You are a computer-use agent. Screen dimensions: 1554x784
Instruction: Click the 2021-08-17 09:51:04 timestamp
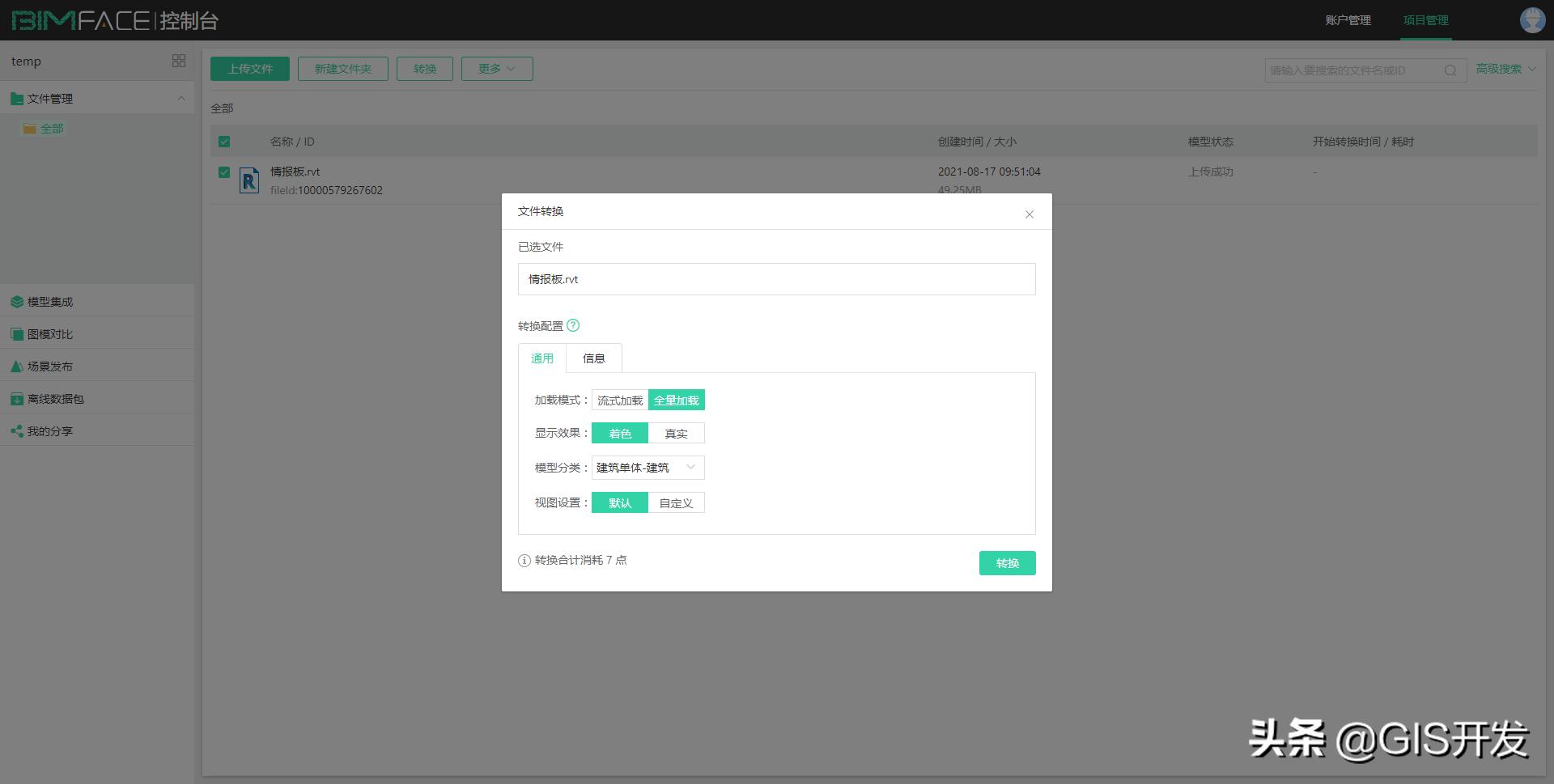click(989, 172)
